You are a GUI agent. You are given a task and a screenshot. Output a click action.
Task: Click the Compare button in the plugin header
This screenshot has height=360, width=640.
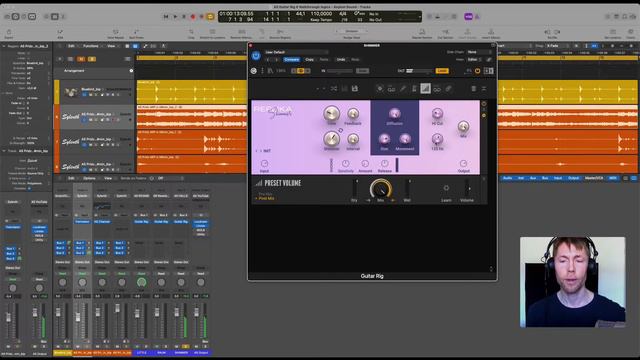(291, 60)
